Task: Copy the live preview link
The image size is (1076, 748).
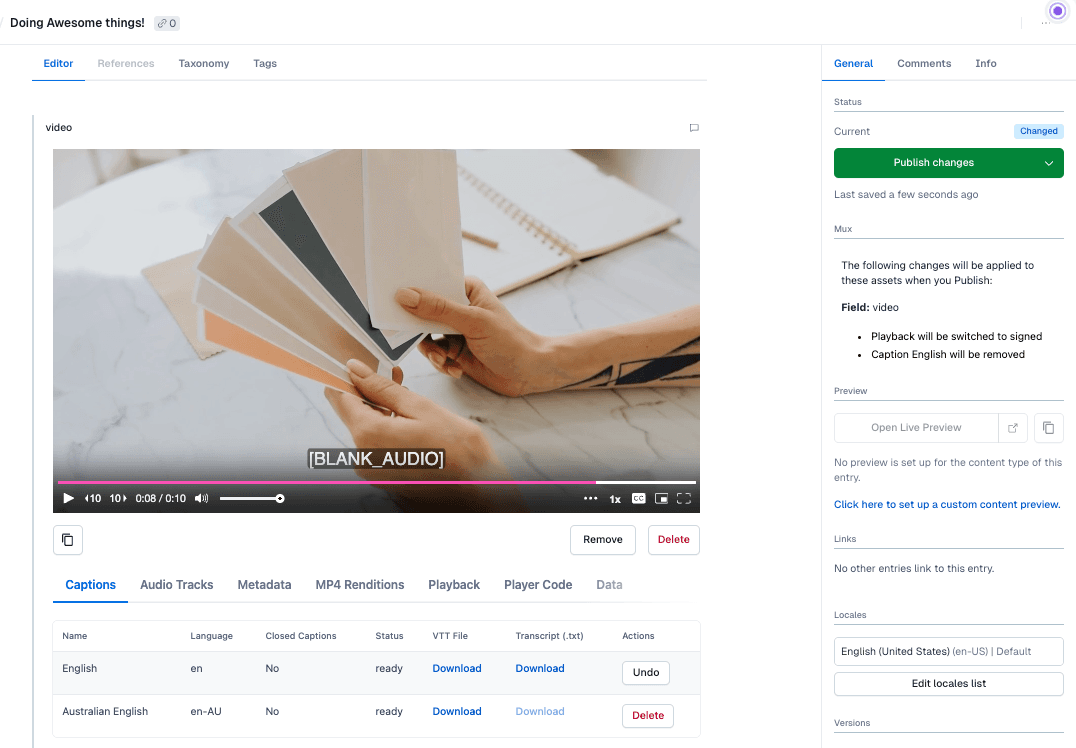Action: [x=1048, y=428]
